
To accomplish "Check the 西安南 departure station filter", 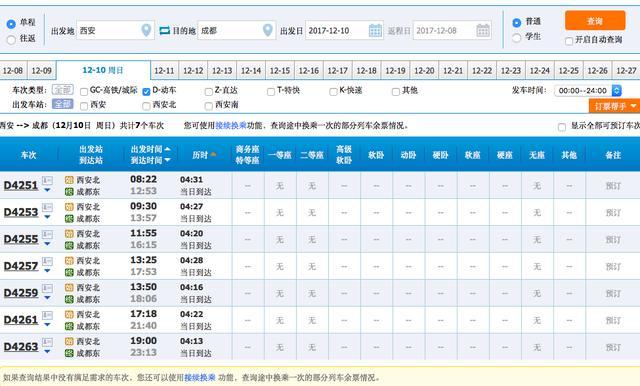I will [209, 106].
